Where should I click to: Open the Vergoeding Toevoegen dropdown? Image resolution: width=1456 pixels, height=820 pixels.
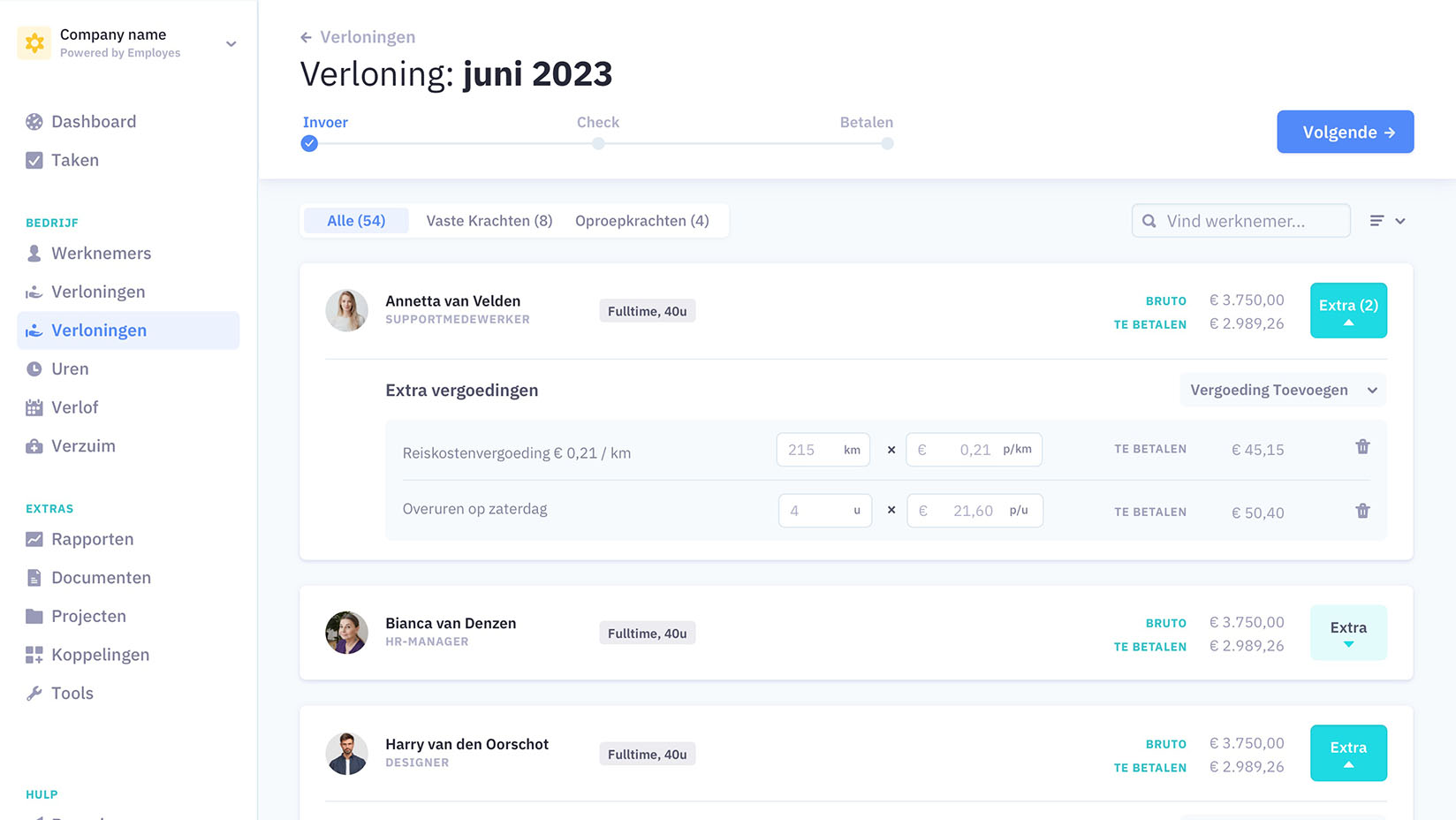tap(1282, 391)
